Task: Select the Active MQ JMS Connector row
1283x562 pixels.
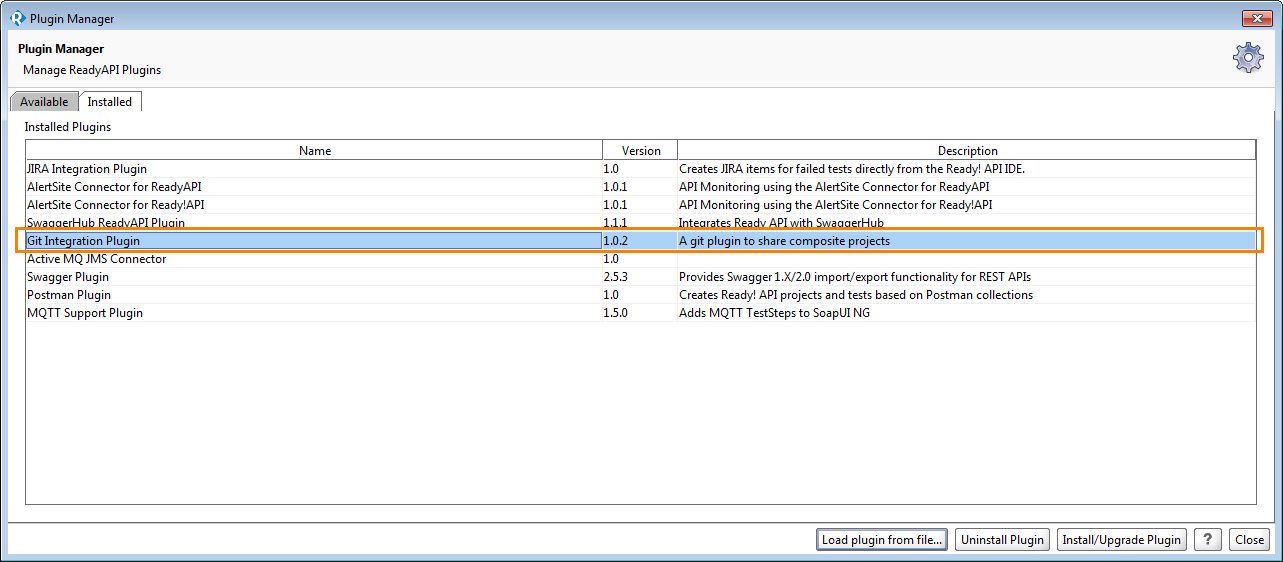Action: coord(640,259)
